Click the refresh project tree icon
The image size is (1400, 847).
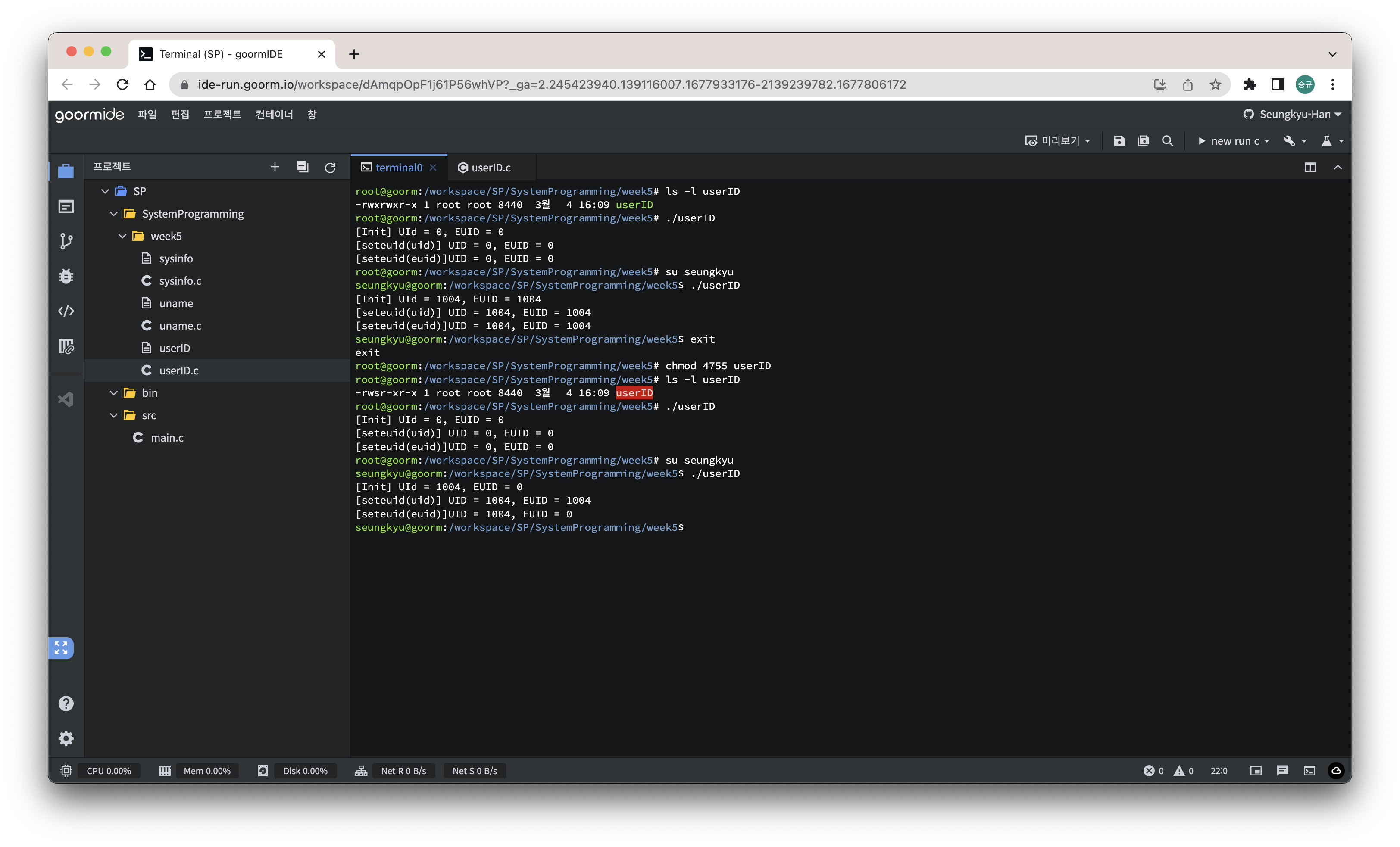click(x=330, y=168)
